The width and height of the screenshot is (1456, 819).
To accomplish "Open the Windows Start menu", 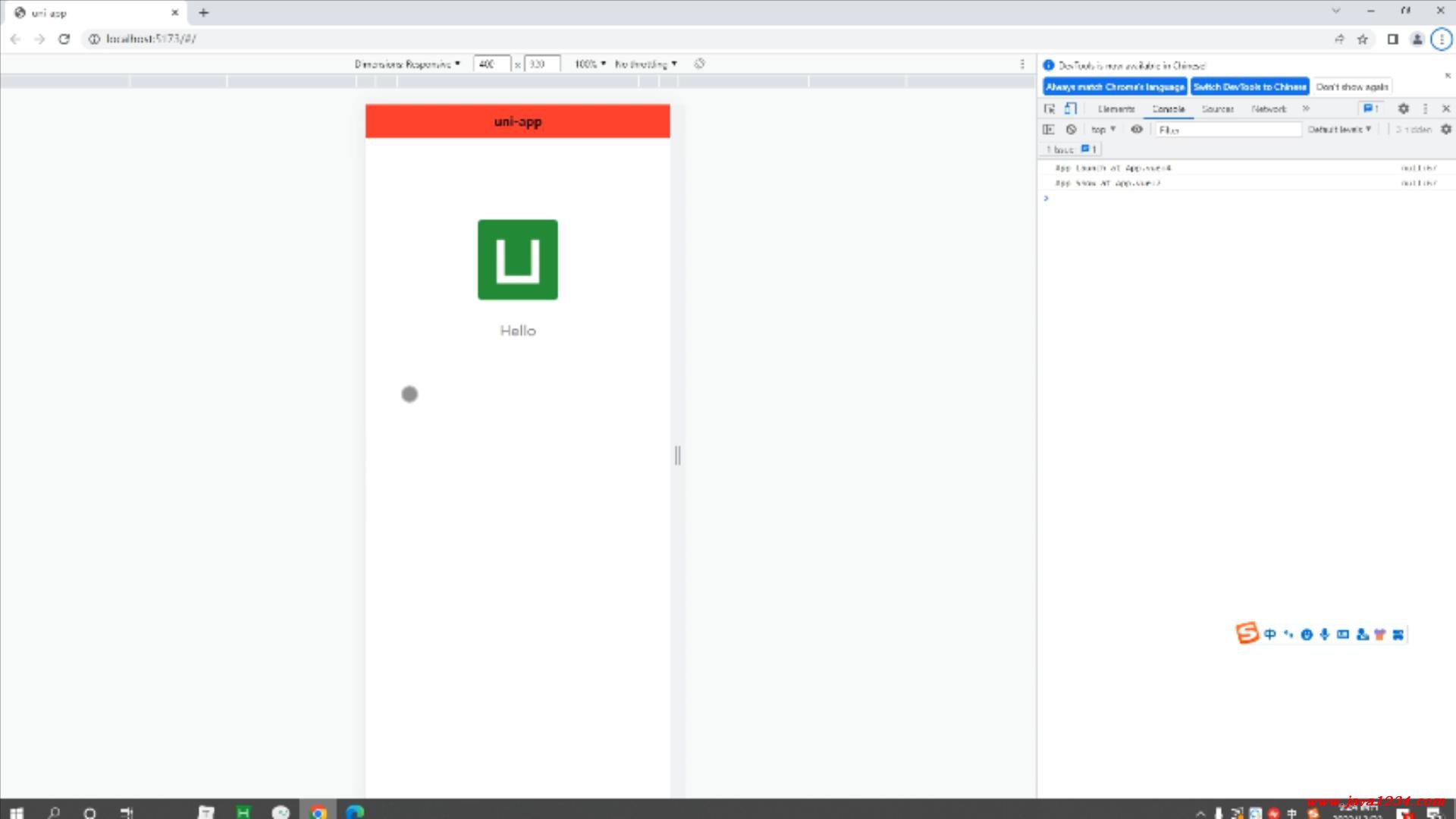I will [17, 812].
